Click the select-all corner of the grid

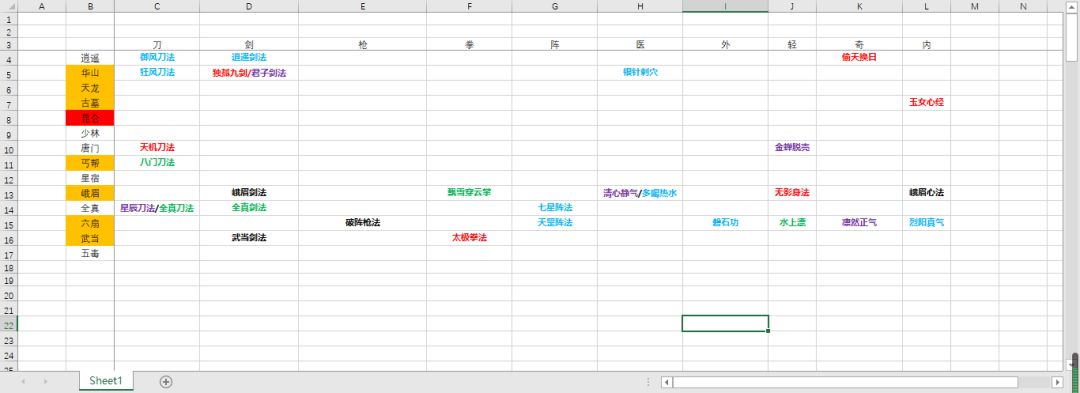(x=8, y=6)
